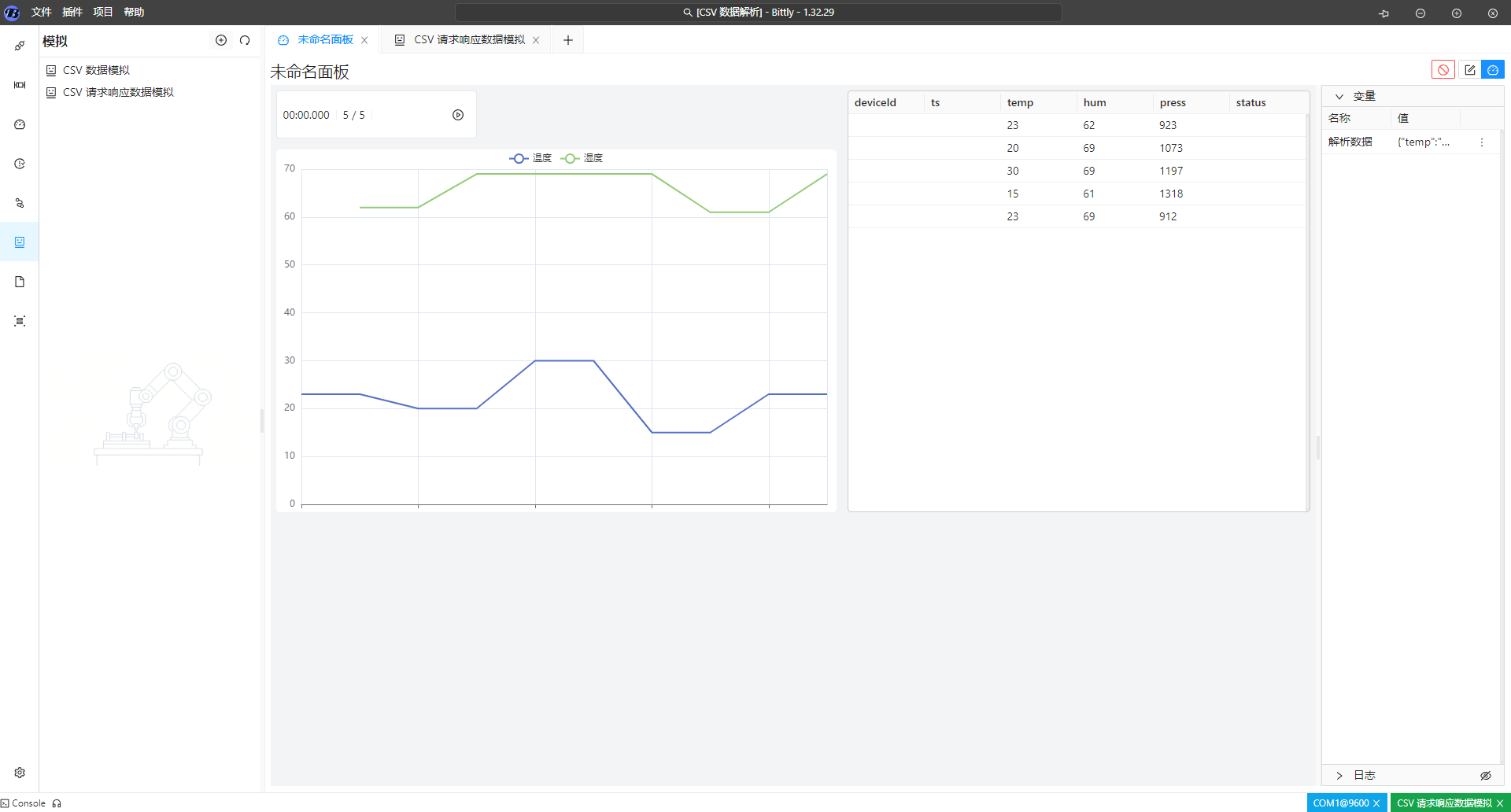Screen dimensions: 1511x812
Task: Click the edit panel pencil icon
Action: (x=1469, y=70)
